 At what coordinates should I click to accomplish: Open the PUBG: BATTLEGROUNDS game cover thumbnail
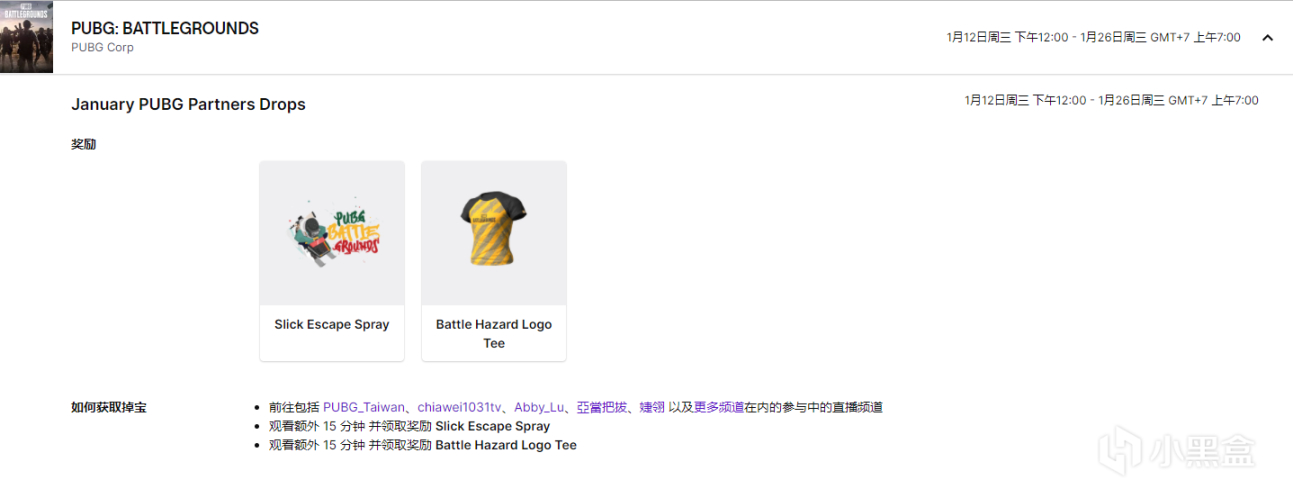(26, 37)
